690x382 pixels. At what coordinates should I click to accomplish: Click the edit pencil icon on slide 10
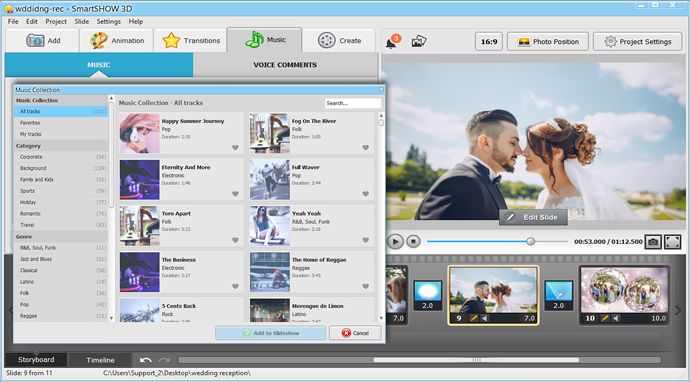point(605,318)
